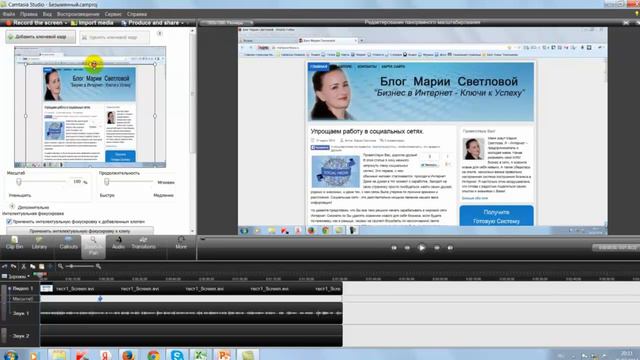The width and height of the screenshot is (640, 360).
Task: Click the Windows Start button
Action: pyautogui.click(x=10, y=356)
